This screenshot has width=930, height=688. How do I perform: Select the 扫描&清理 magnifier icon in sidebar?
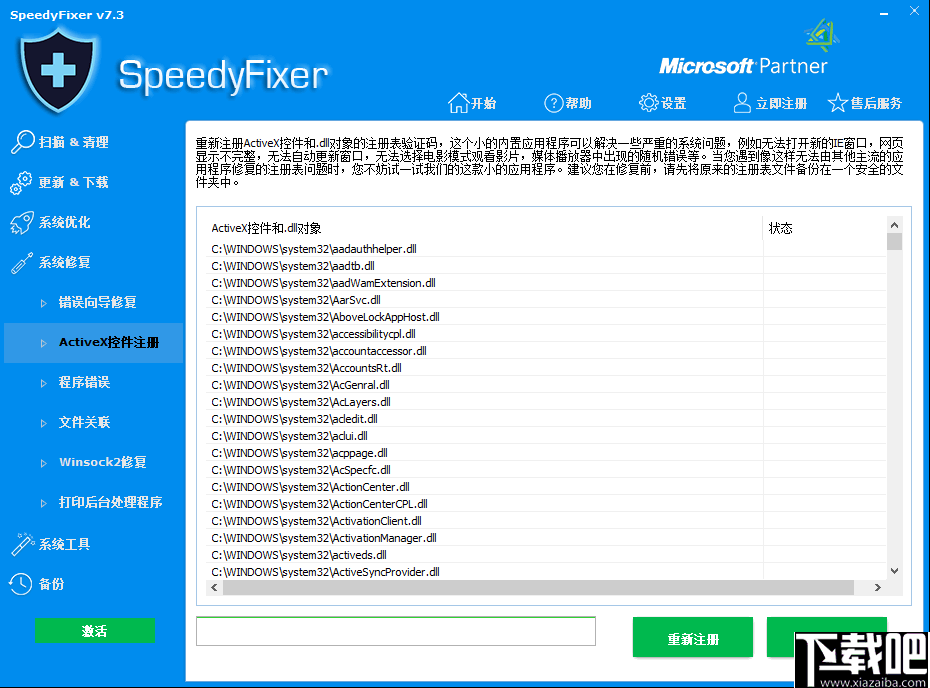(21, 141)
